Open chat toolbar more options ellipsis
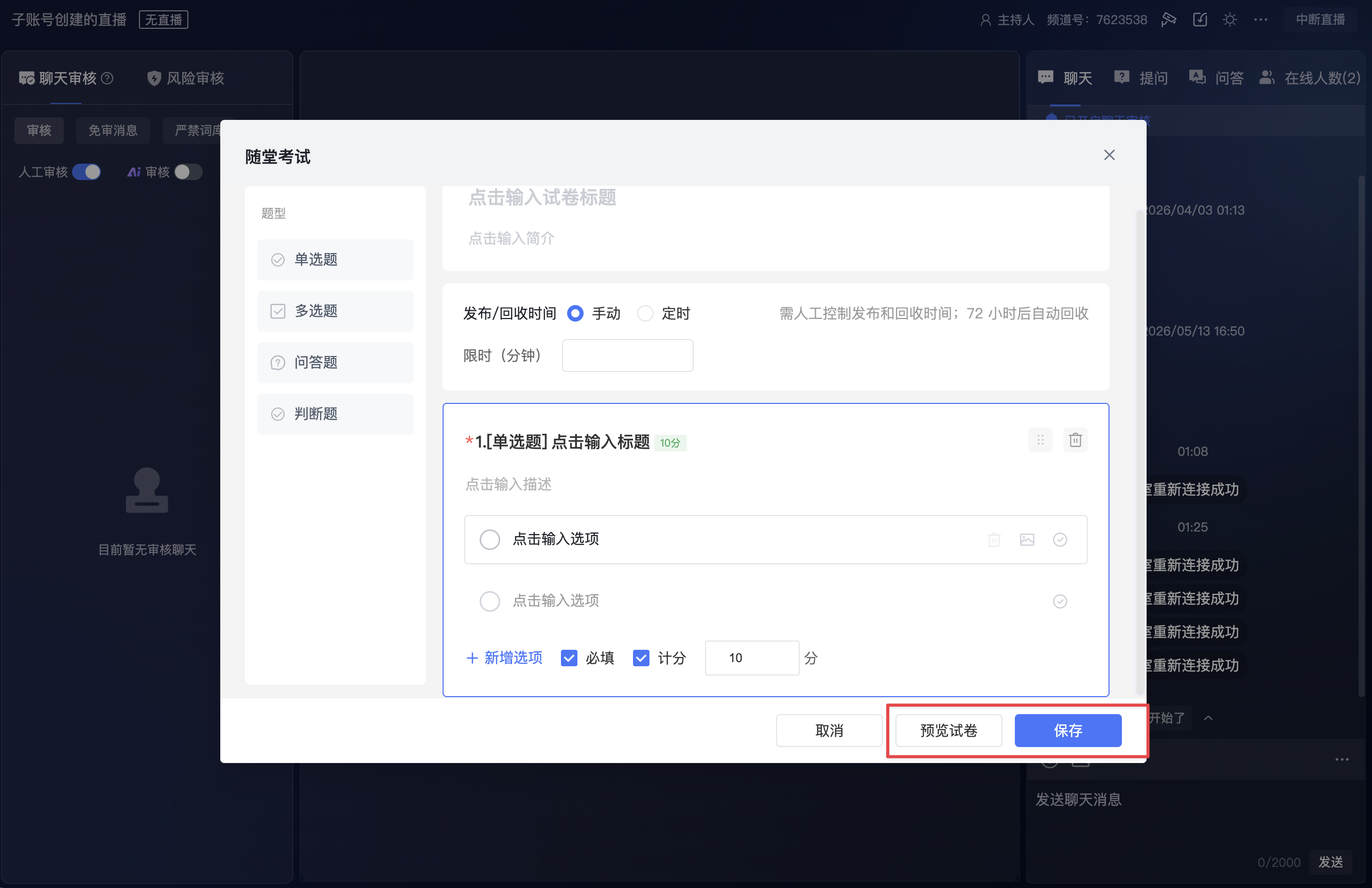The width and height of the screenshot is (1372, 888). [1342, 759]
